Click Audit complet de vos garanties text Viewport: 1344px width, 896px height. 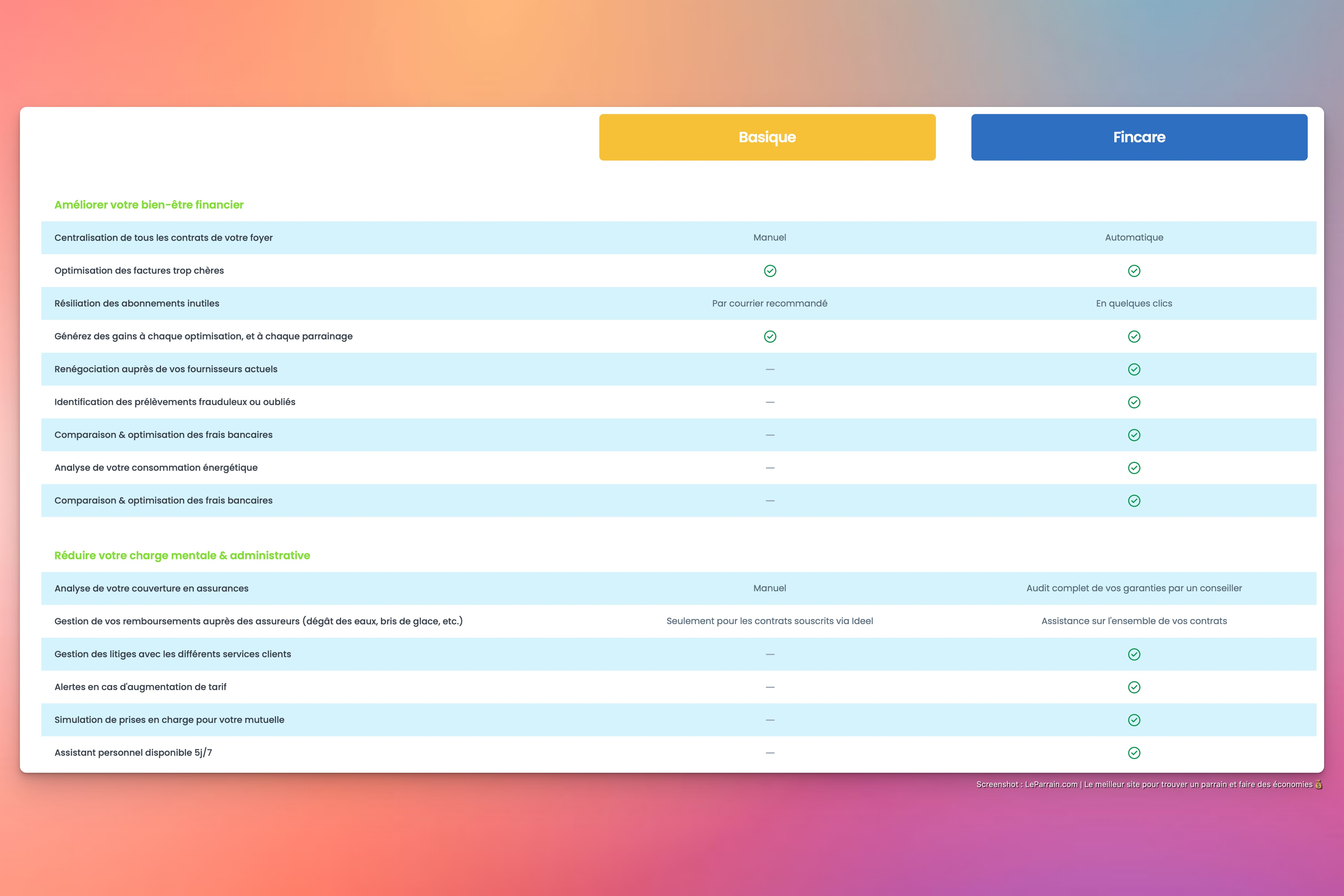coord(1134,588)
